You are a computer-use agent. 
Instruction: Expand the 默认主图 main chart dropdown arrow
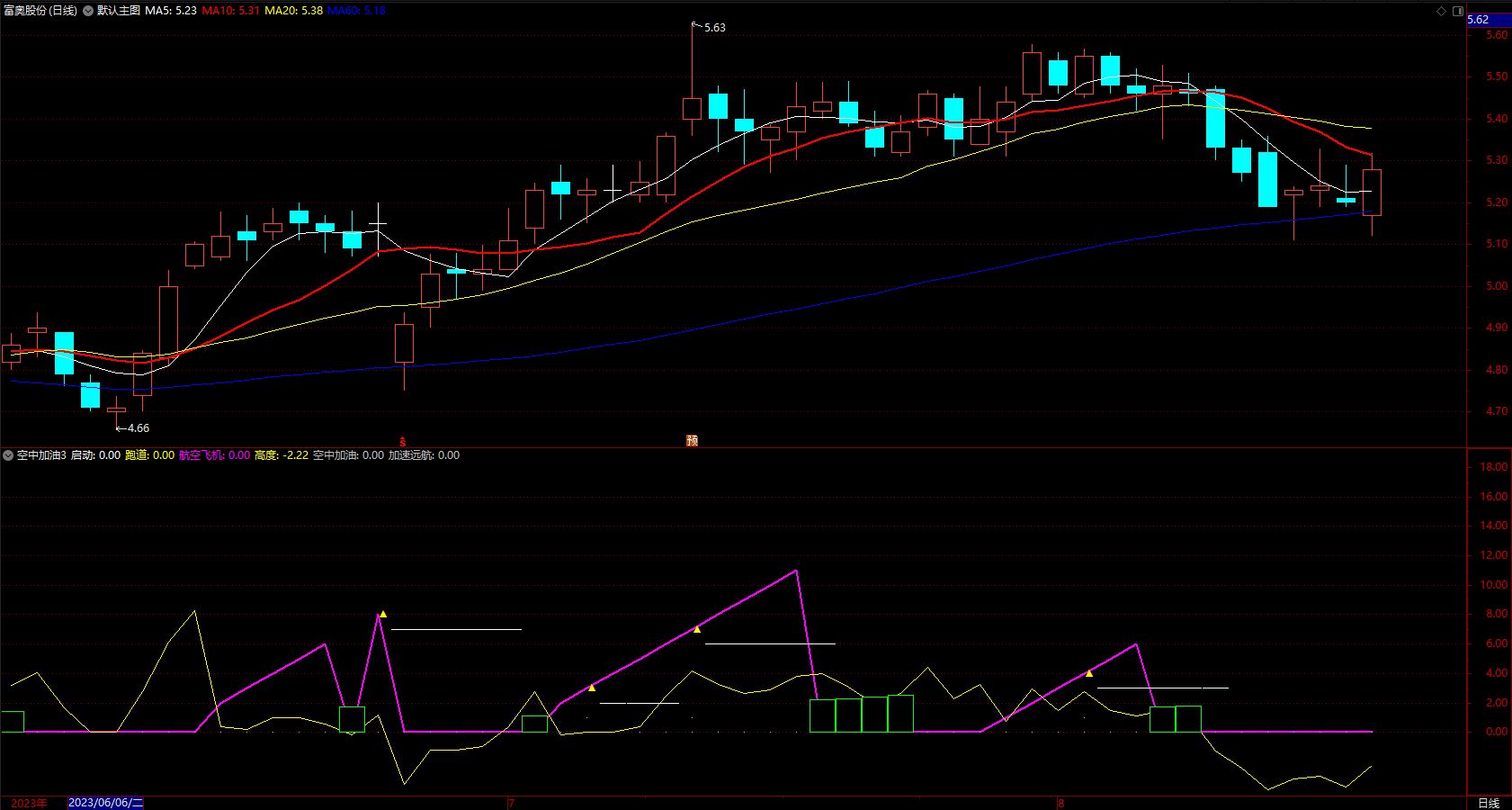point(88,11)
